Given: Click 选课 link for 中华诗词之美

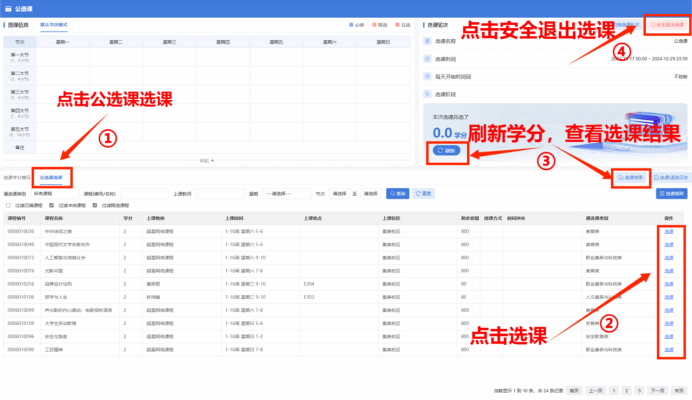Looking at the screenshot, I should 668,230.
